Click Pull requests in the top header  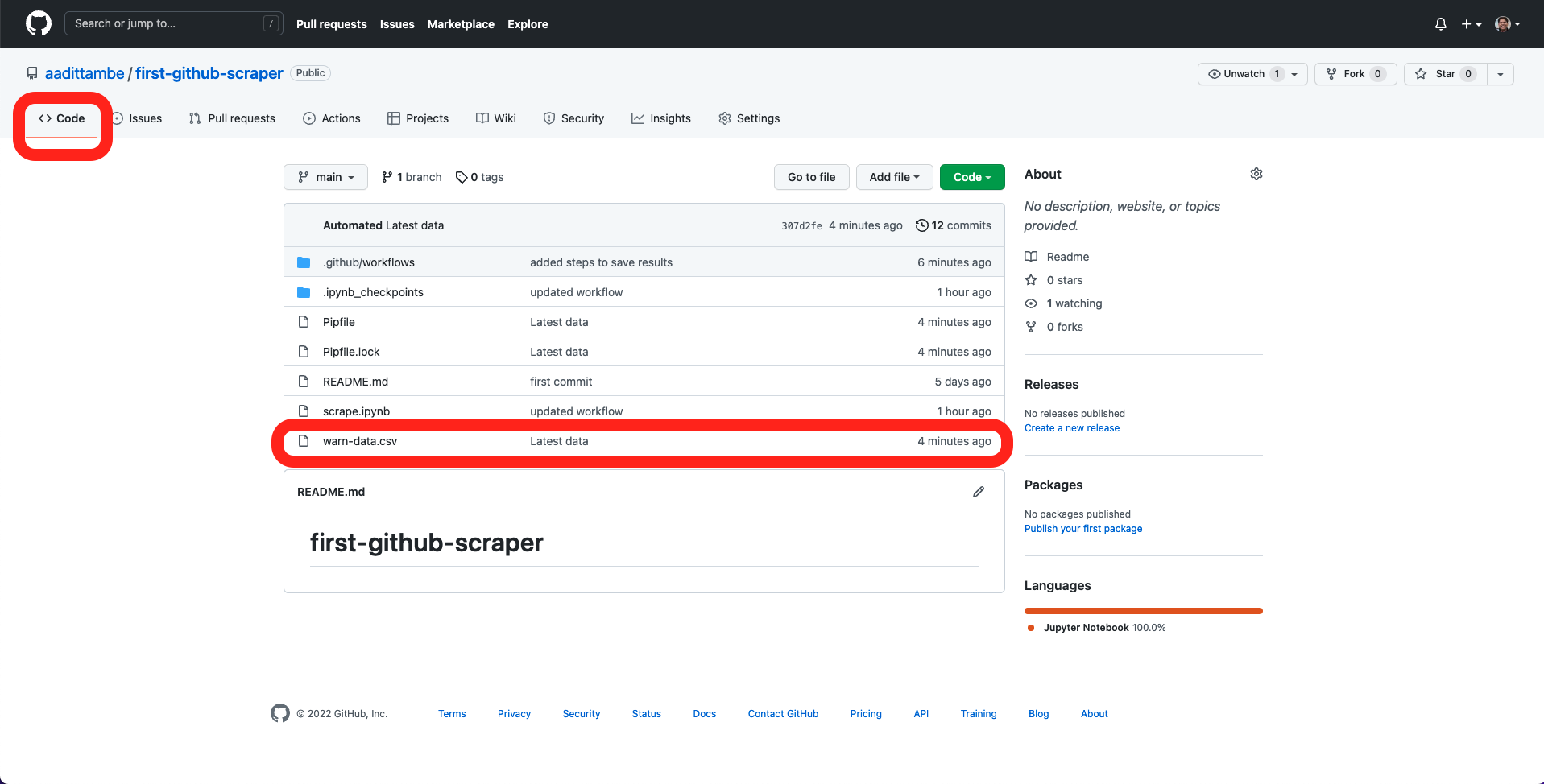tap(331, 24)
